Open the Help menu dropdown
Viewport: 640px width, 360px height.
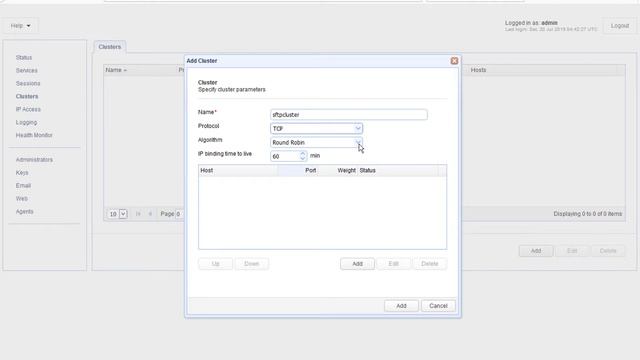point(20,26)
